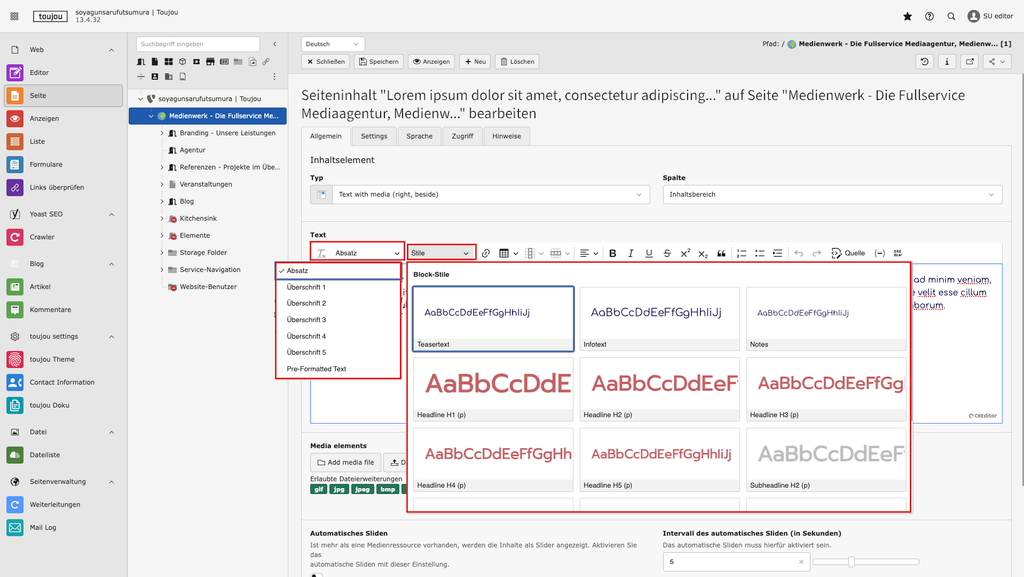Create a numbered list
The image size is (1024, 577).
point(742,253)
